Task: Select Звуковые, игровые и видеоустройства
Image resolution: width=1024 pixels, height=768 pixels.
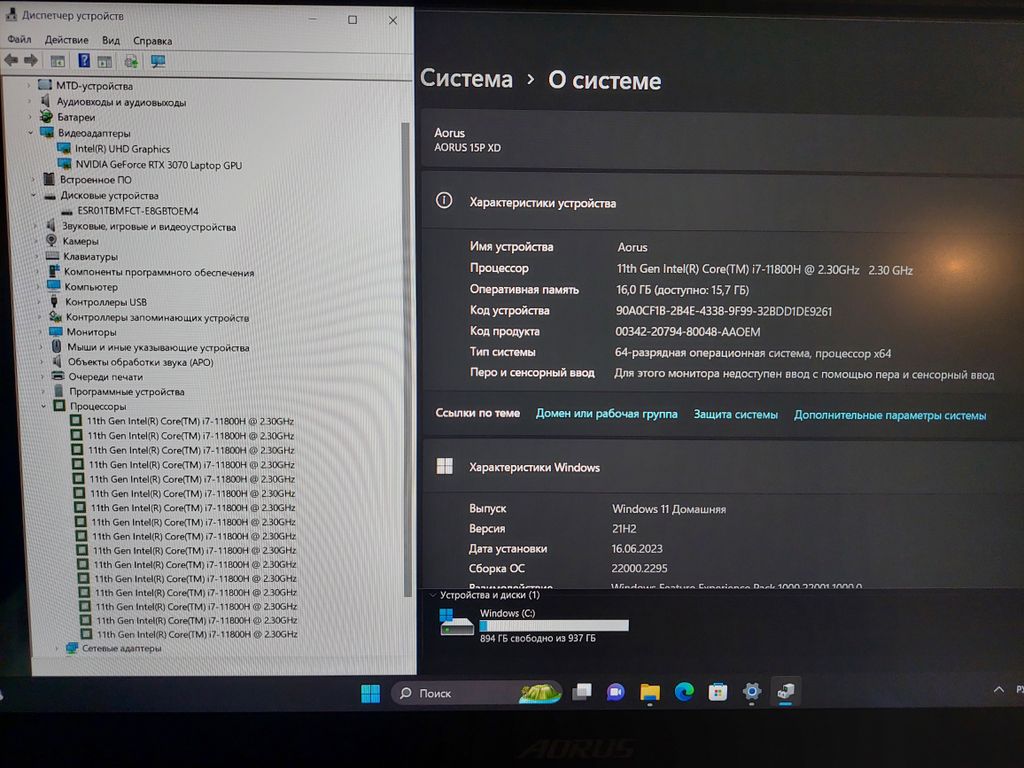Action: coord(149,227)
